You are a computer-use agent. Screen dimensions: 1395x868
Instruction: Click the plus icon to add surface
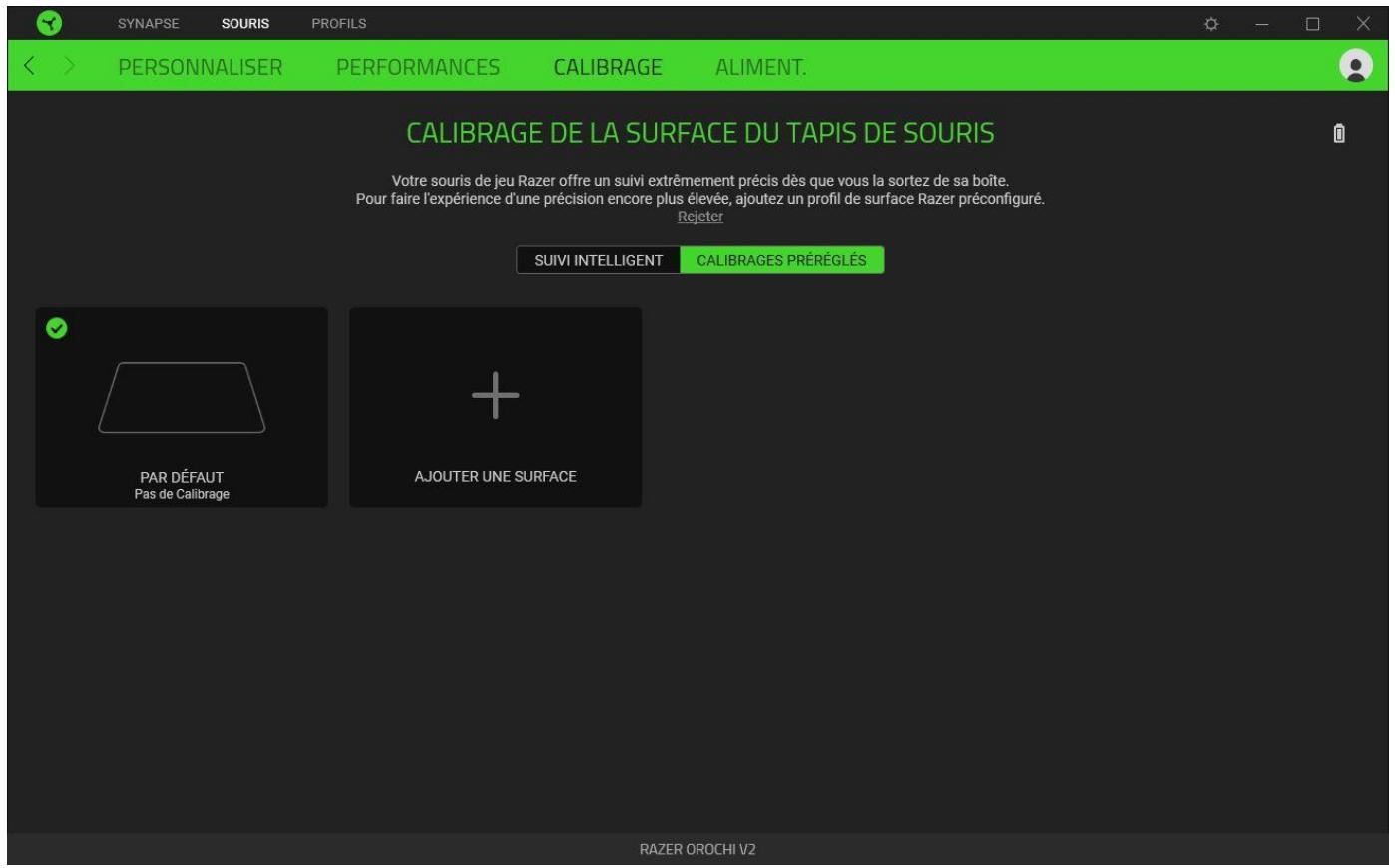tap(496, 395)
